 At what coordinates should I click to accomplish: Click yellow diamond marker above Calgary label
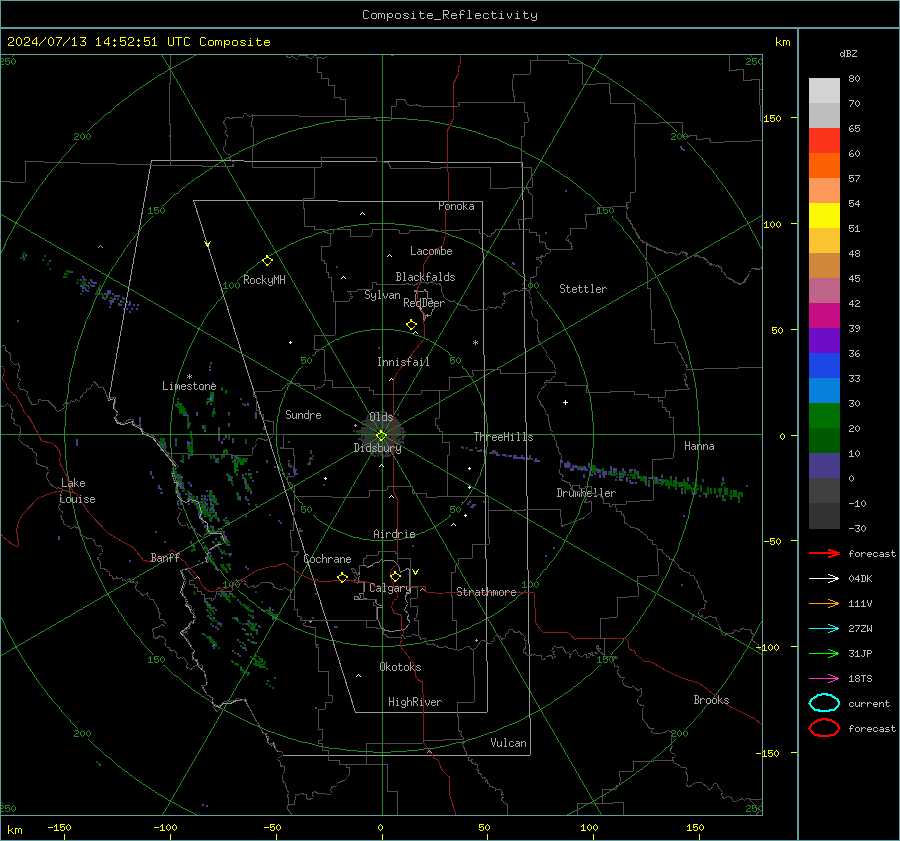395,576
